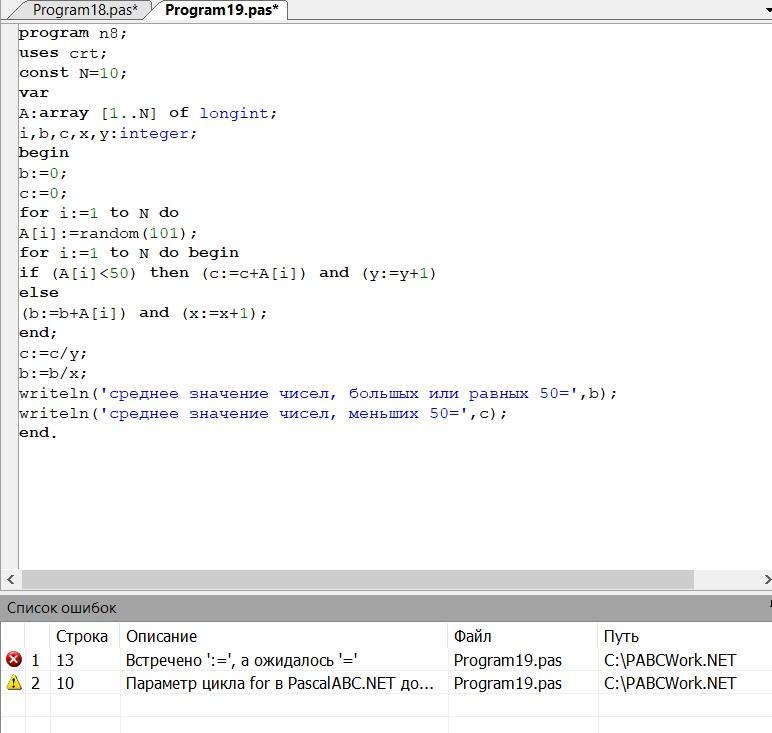Click the red error icon in row 1
This screenshot has height=733, width=772.
click(x=14, y=659)
